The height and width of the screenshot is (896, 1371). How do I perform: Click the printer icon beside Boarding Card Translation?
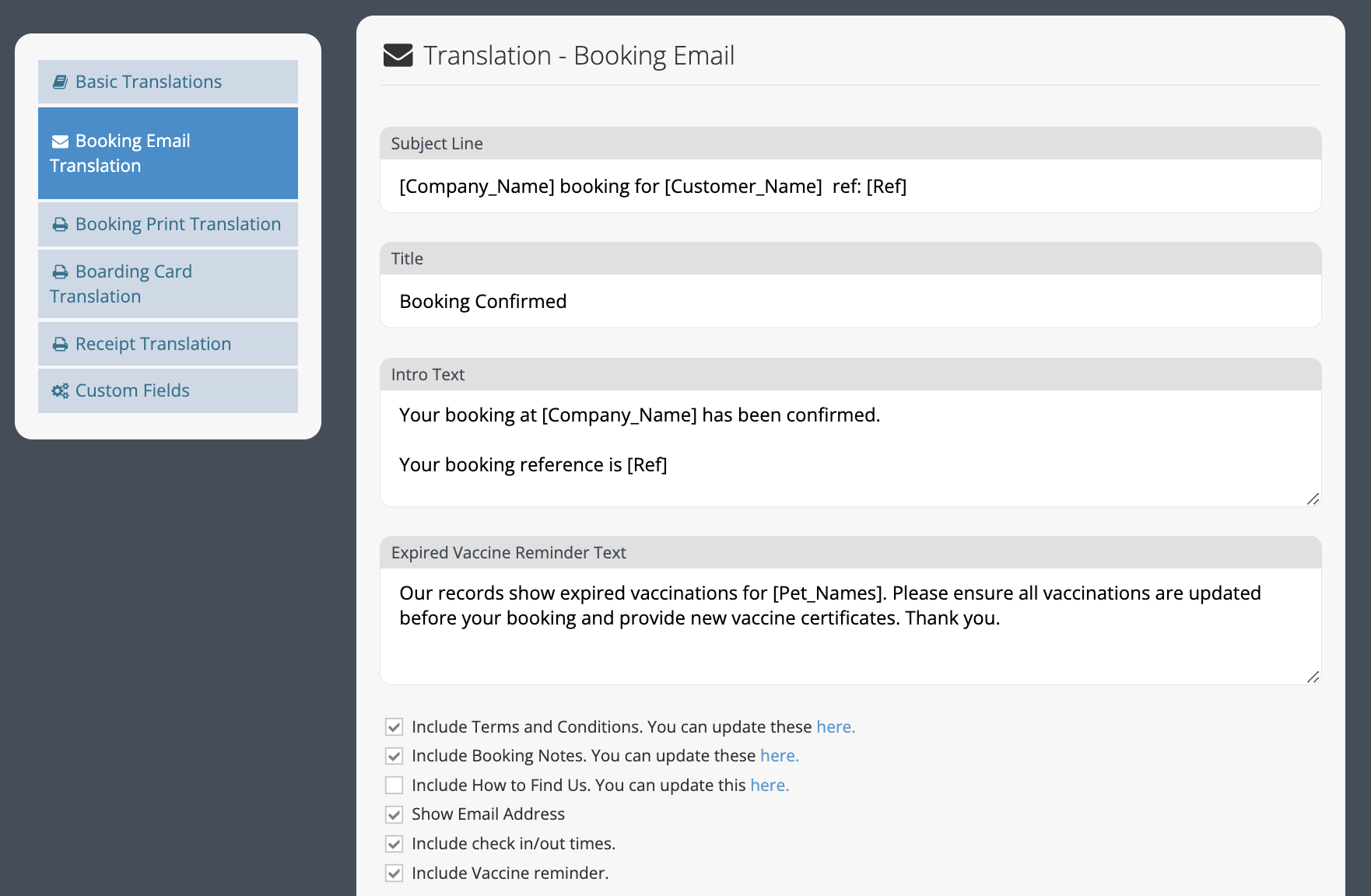coord(60,272)
